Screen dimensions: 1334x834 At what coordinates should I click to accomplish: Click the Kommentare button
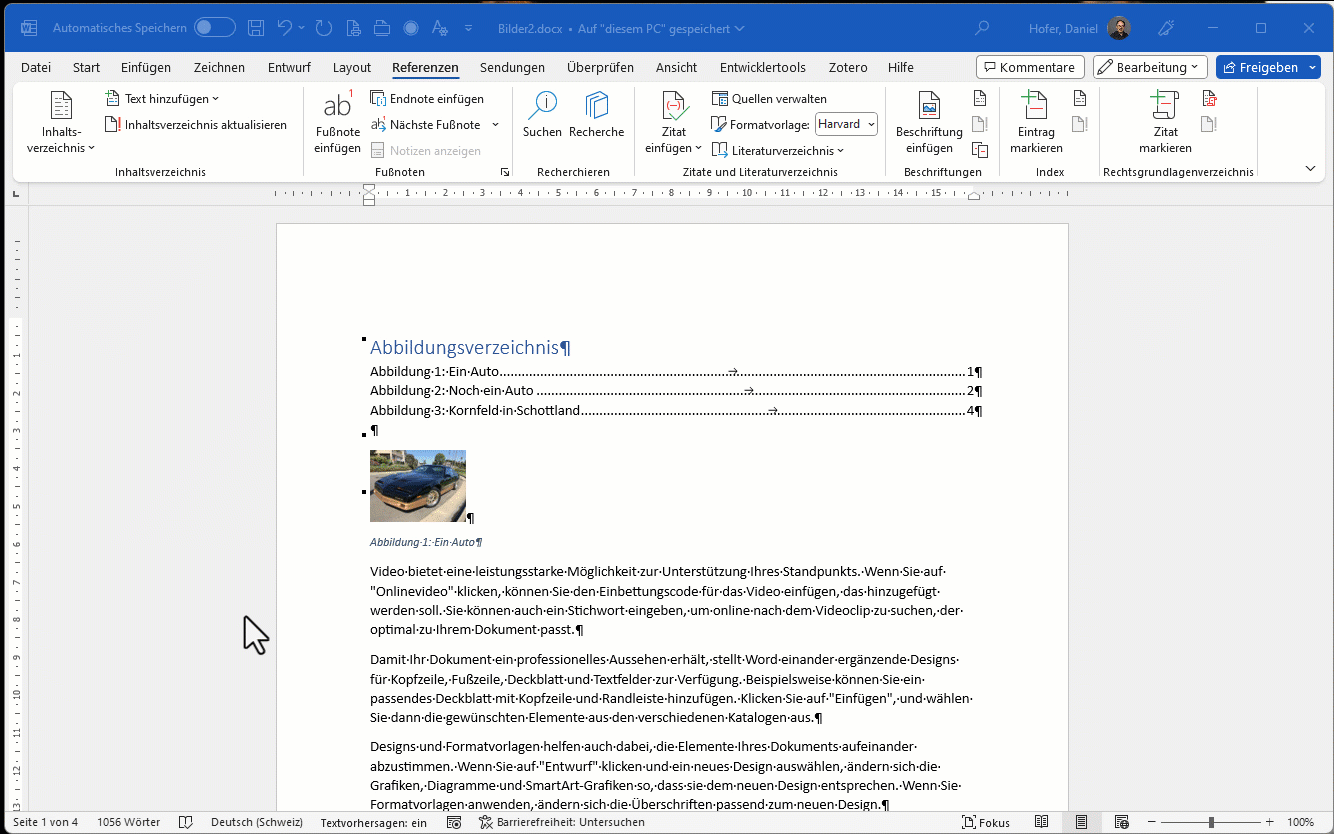pos(1030,67)
